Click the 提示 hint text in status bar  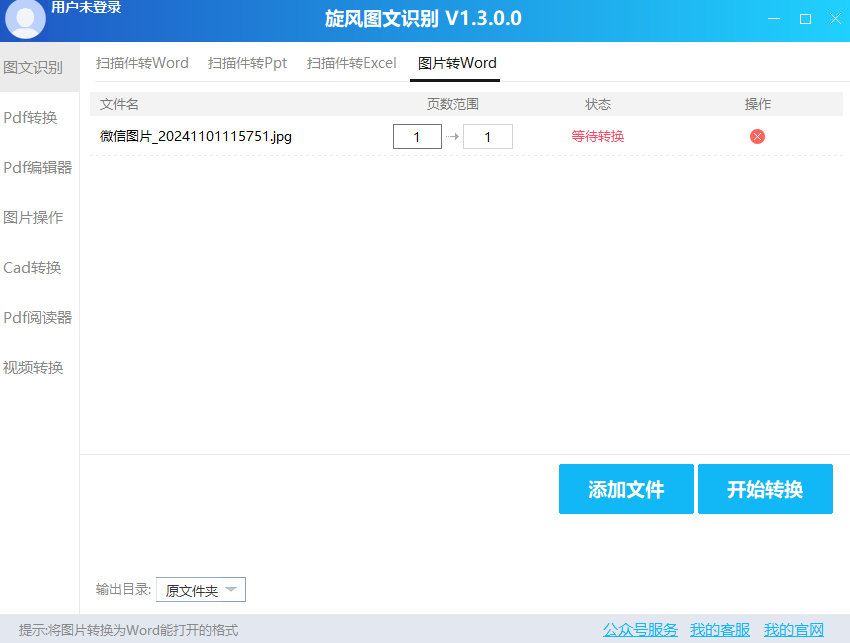[x=128, y=630]
